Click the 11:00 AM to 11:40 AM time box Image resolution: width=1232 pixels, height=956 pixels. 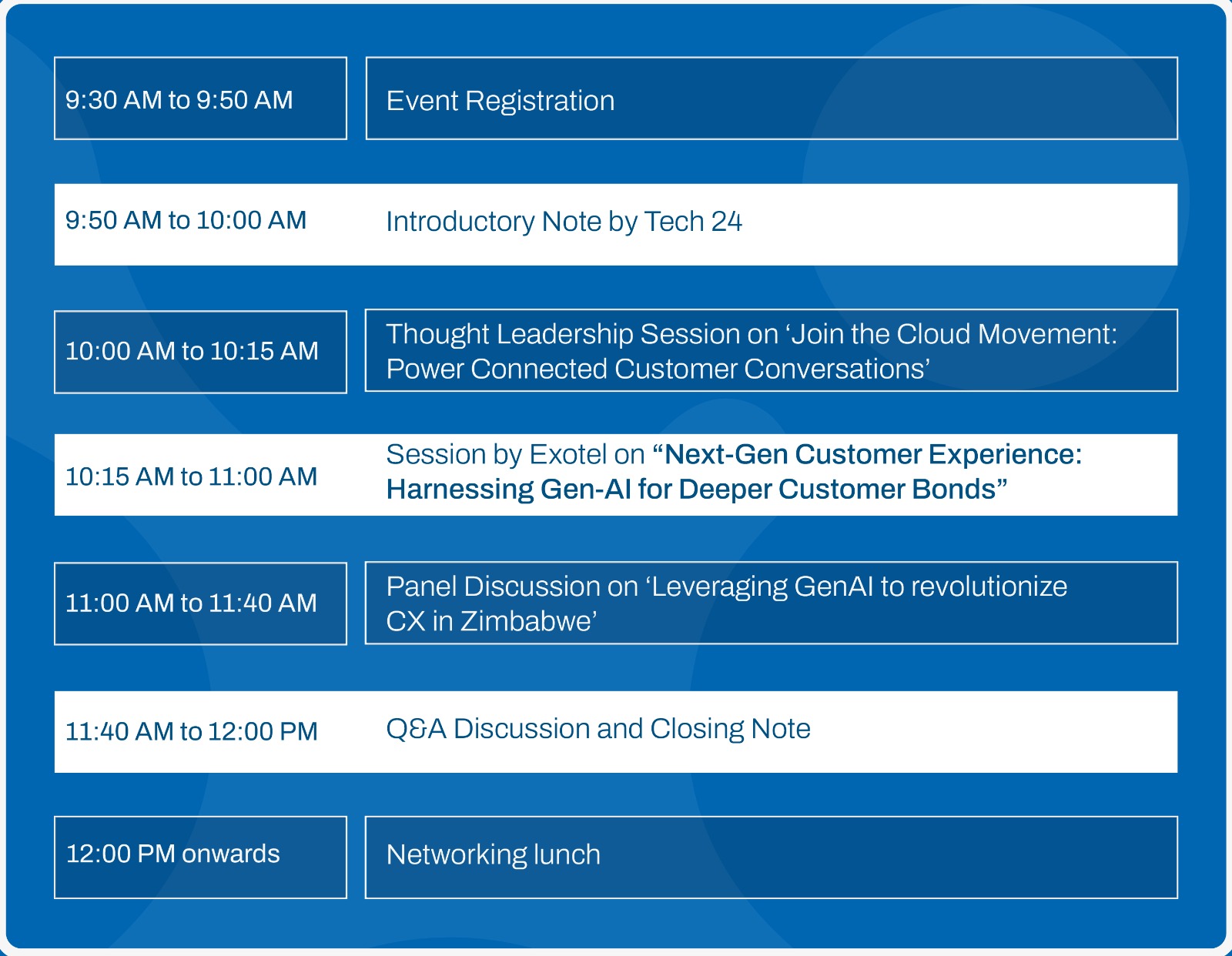tap(200, 603)
